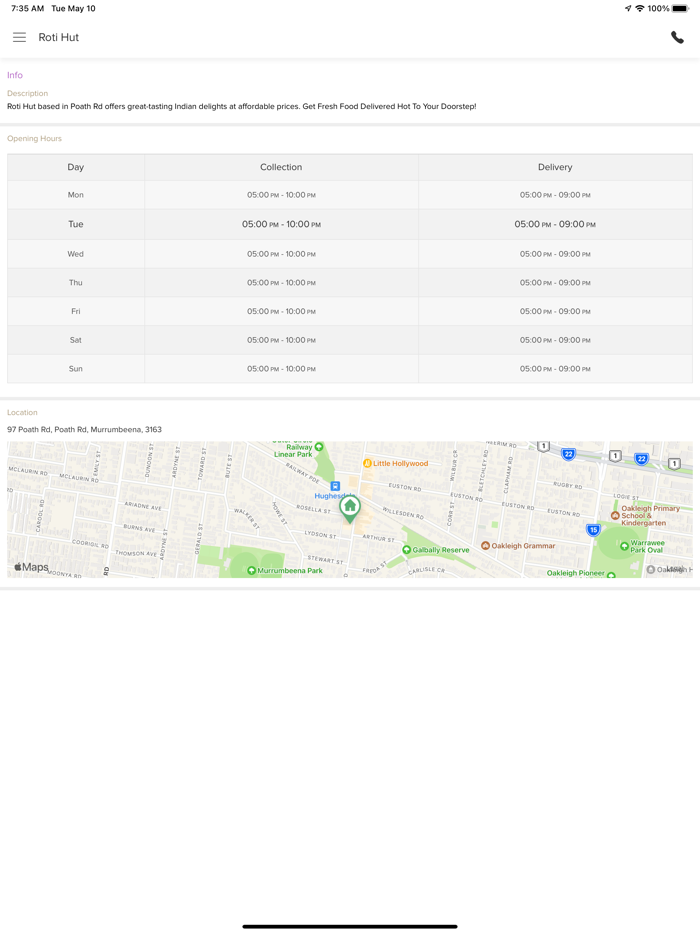Tap the battery indicator

pyautogui.click(x=680, y=8)
